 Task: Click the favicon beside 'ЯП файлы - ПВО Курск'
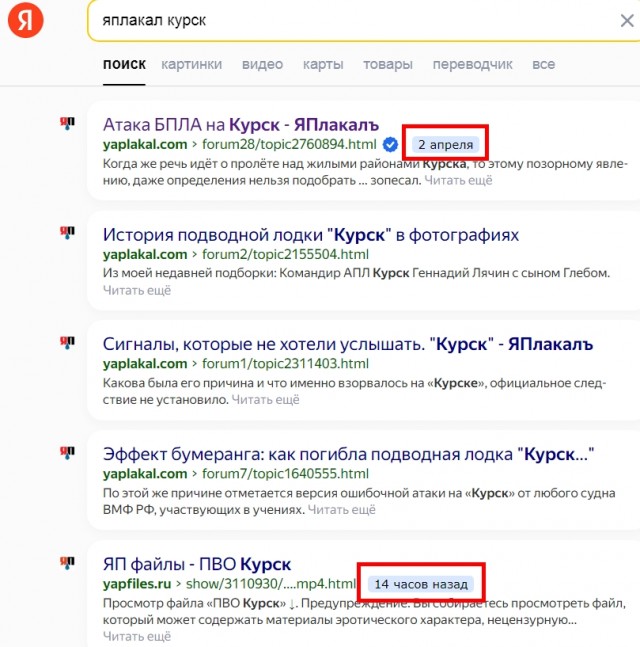[67, 562]
